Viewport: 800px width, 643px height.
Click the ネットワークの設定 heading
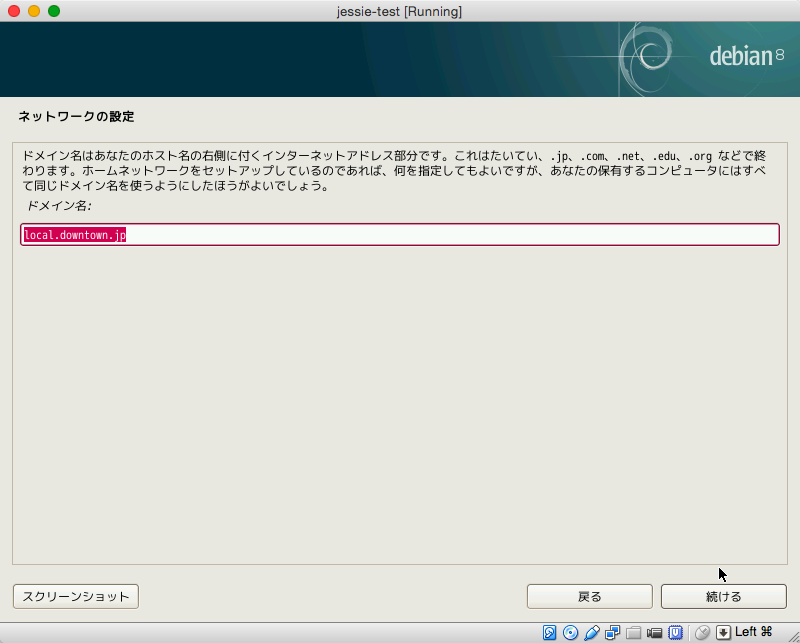point(77,116)
